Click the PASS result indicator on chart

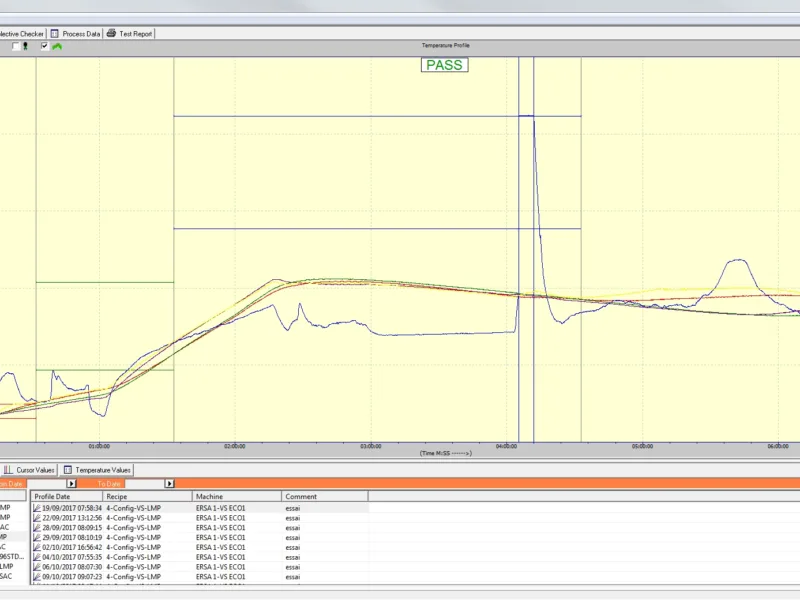pyautogui.click(x=444, y=65)
